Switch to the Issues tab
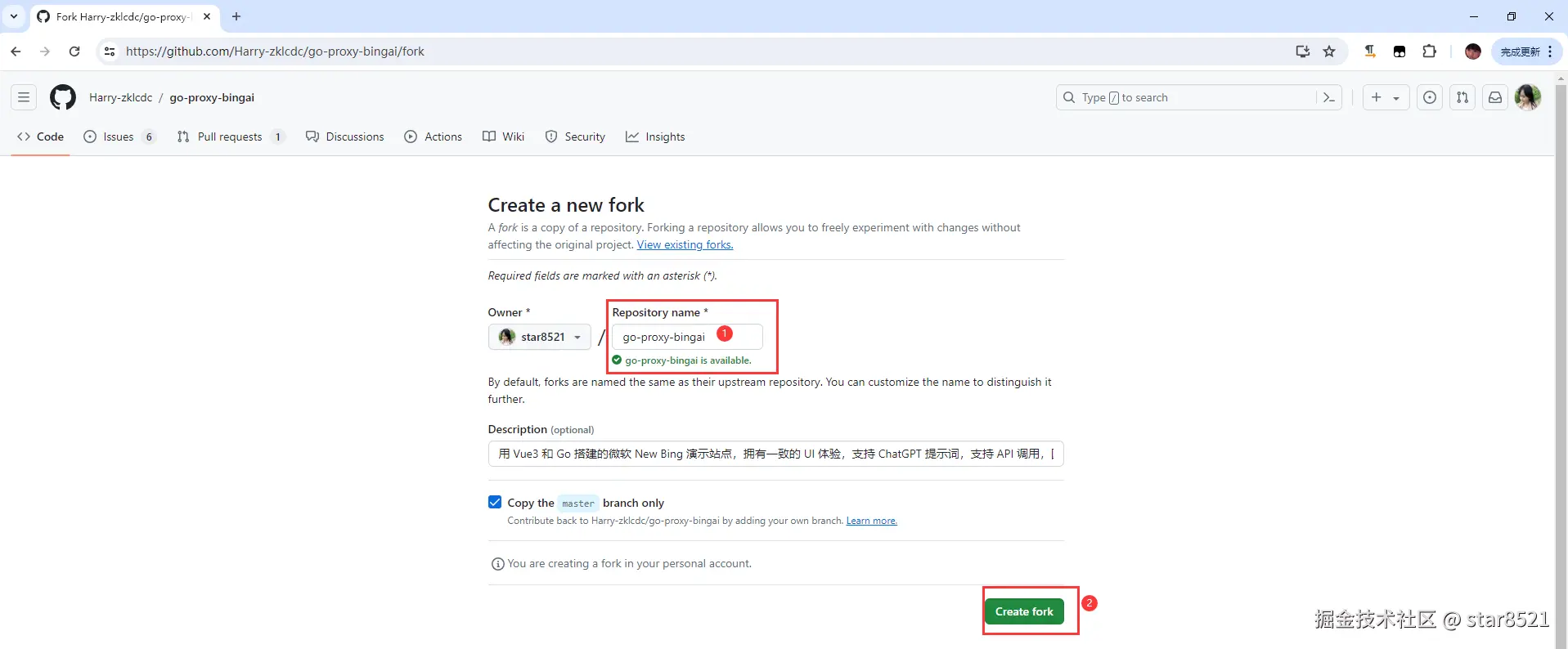 click(119, 137)
